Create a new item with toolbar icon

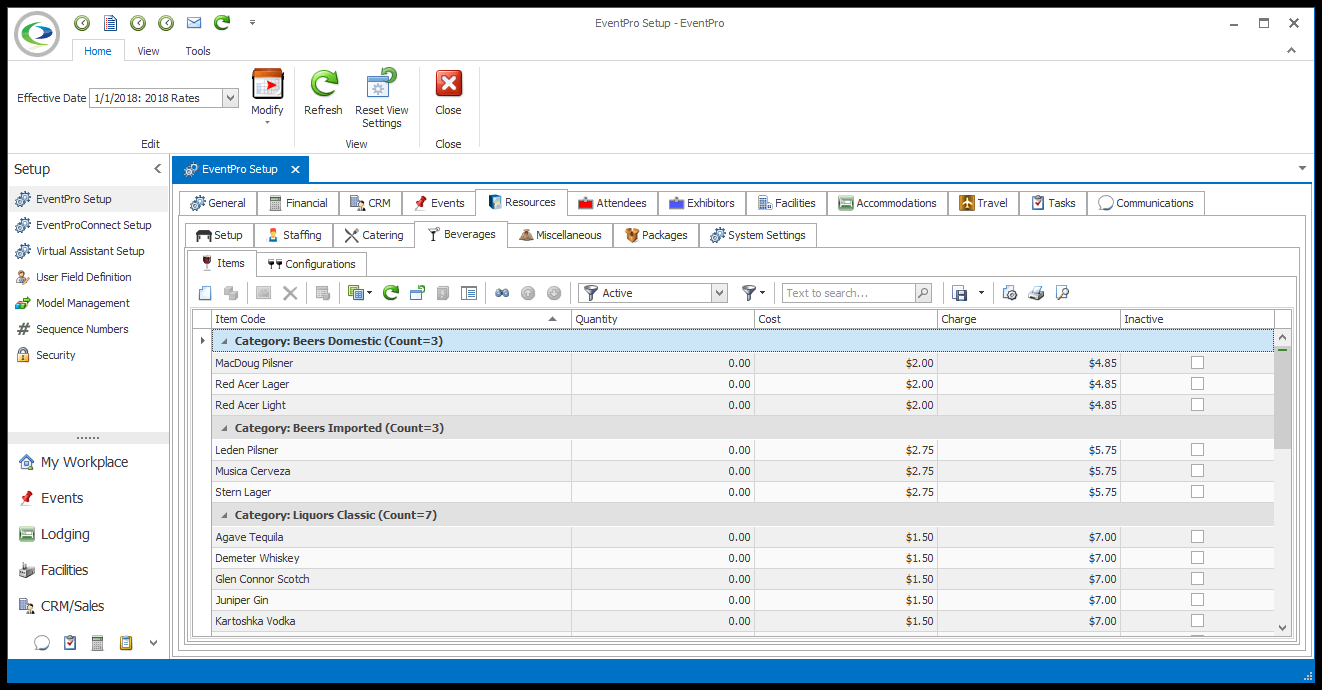click(205, 293)
